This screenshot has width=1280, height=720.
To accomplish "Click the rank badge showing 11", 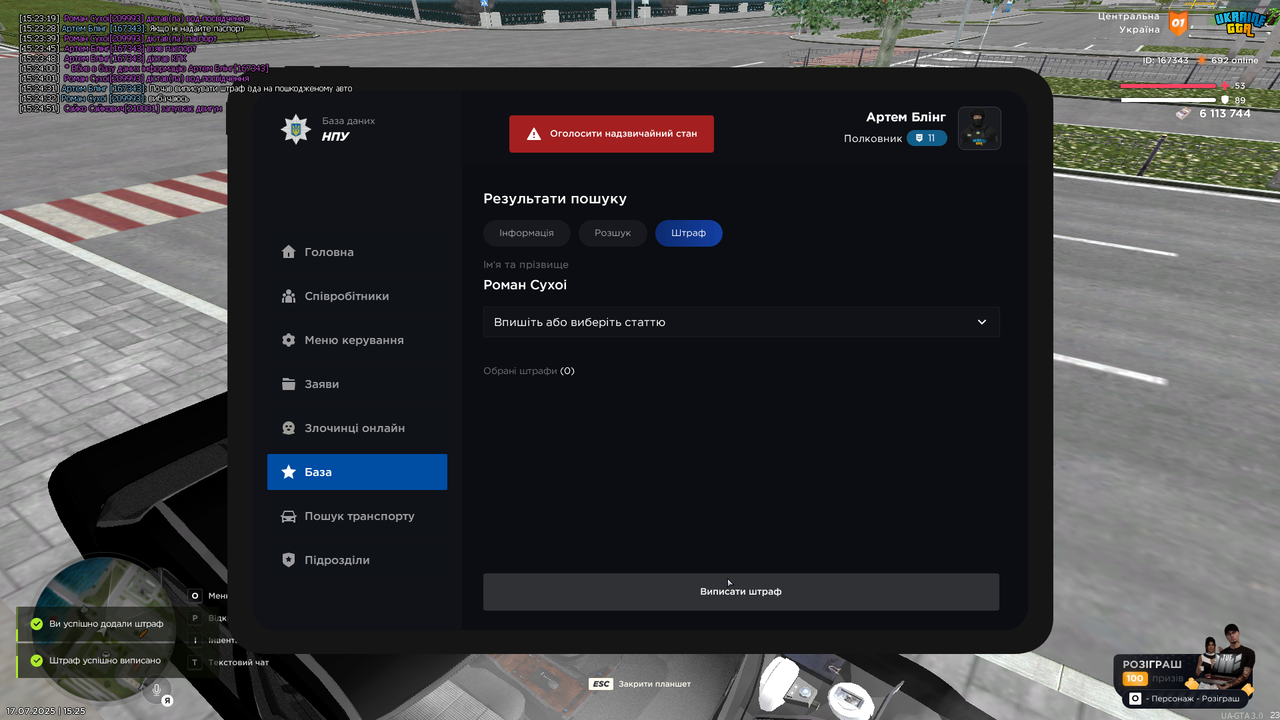I will click(927, 138).
